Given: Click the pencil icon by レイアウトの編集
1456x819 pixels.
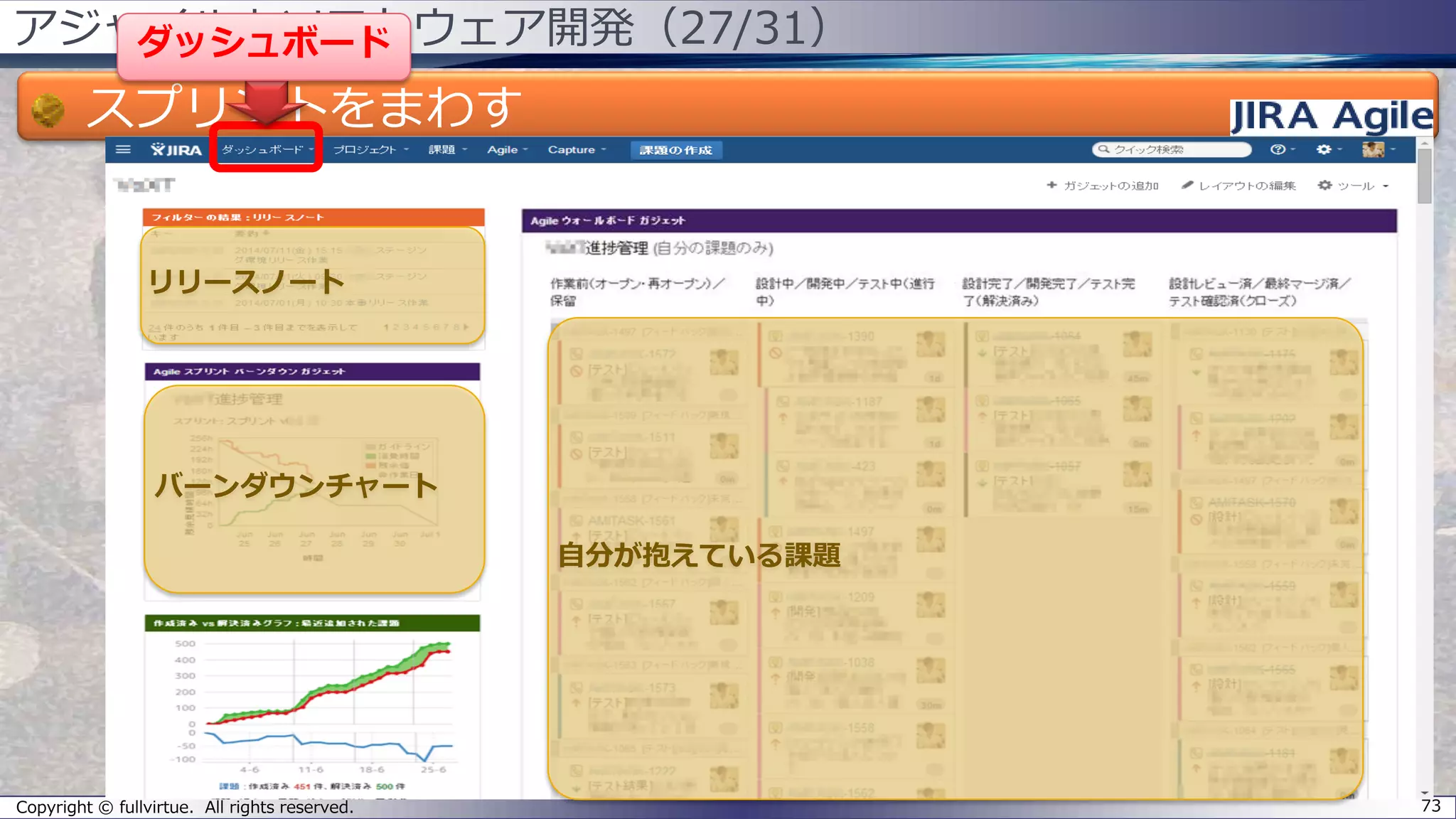Looking at the screenshot, I should pyautogui.click(x=1187, y=185).
